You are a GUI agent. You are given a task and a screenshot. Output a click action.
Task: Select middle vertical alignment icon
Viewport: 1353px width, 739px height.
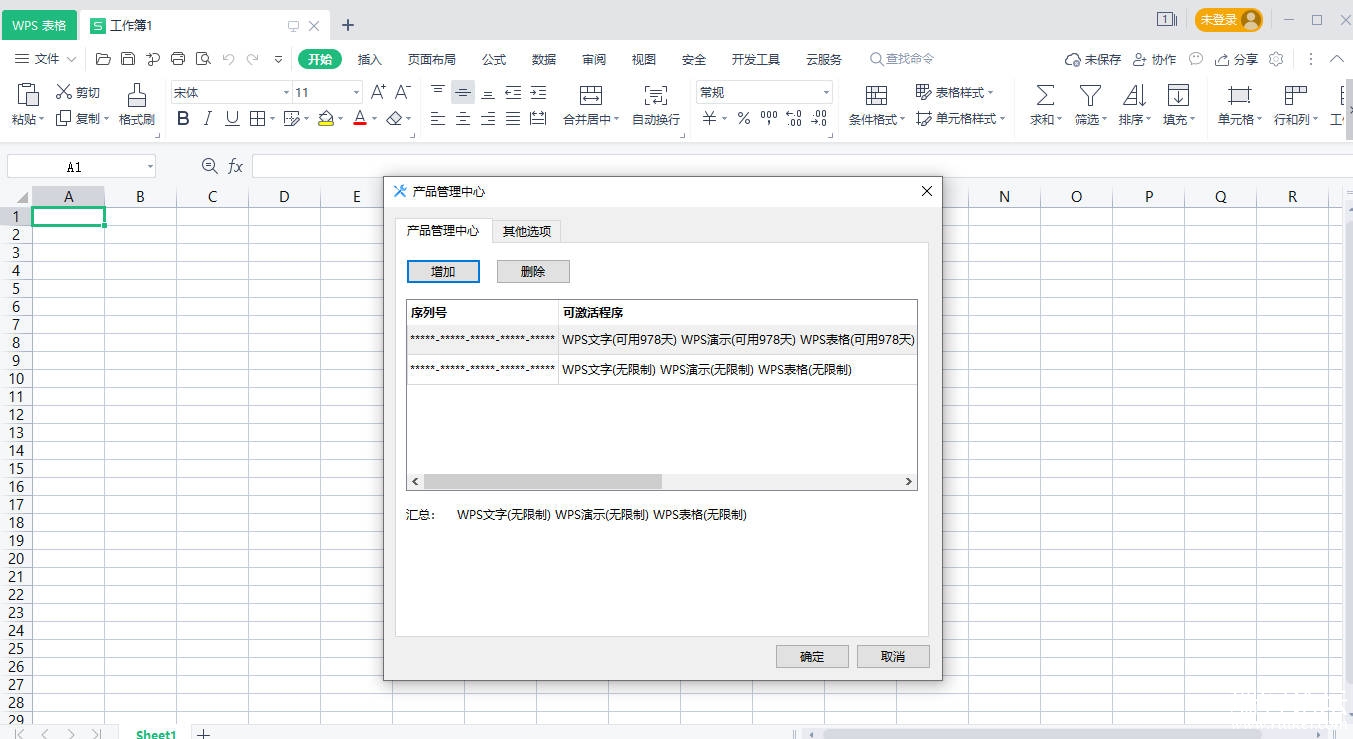pos(463,92)
